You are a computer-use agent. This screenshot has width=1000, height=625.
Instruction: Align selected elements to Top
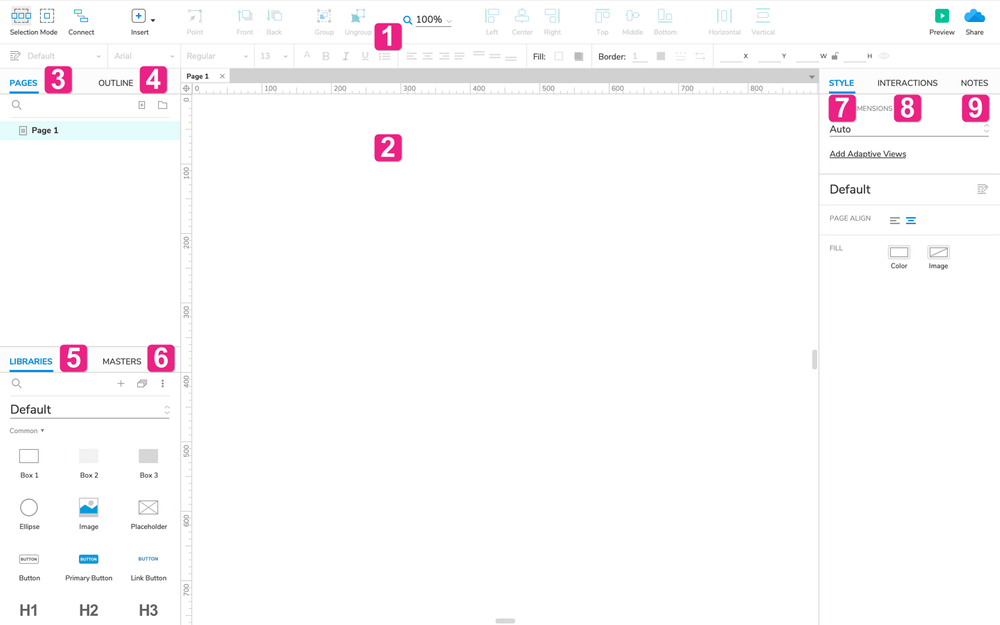pos(601,18)
